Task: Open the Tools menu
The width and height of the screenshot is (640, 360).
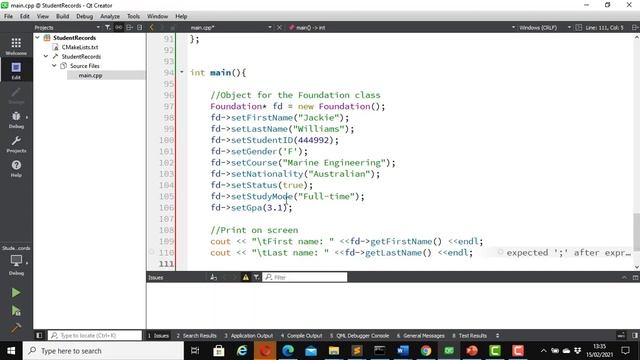Action: pyautogui.click(x=133, y=16)
